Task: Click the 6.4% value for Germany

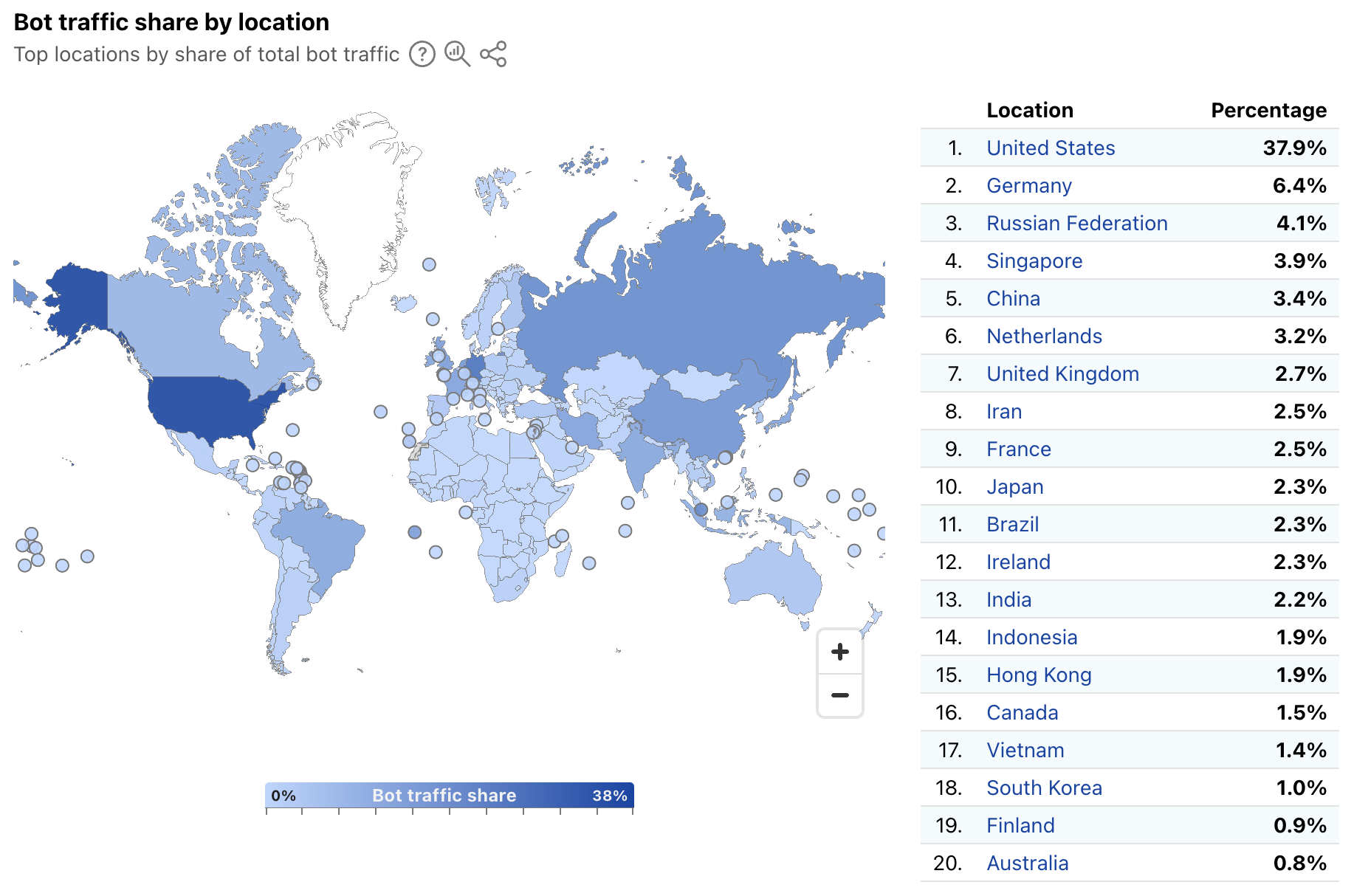Action: [x=1299, y=186]
